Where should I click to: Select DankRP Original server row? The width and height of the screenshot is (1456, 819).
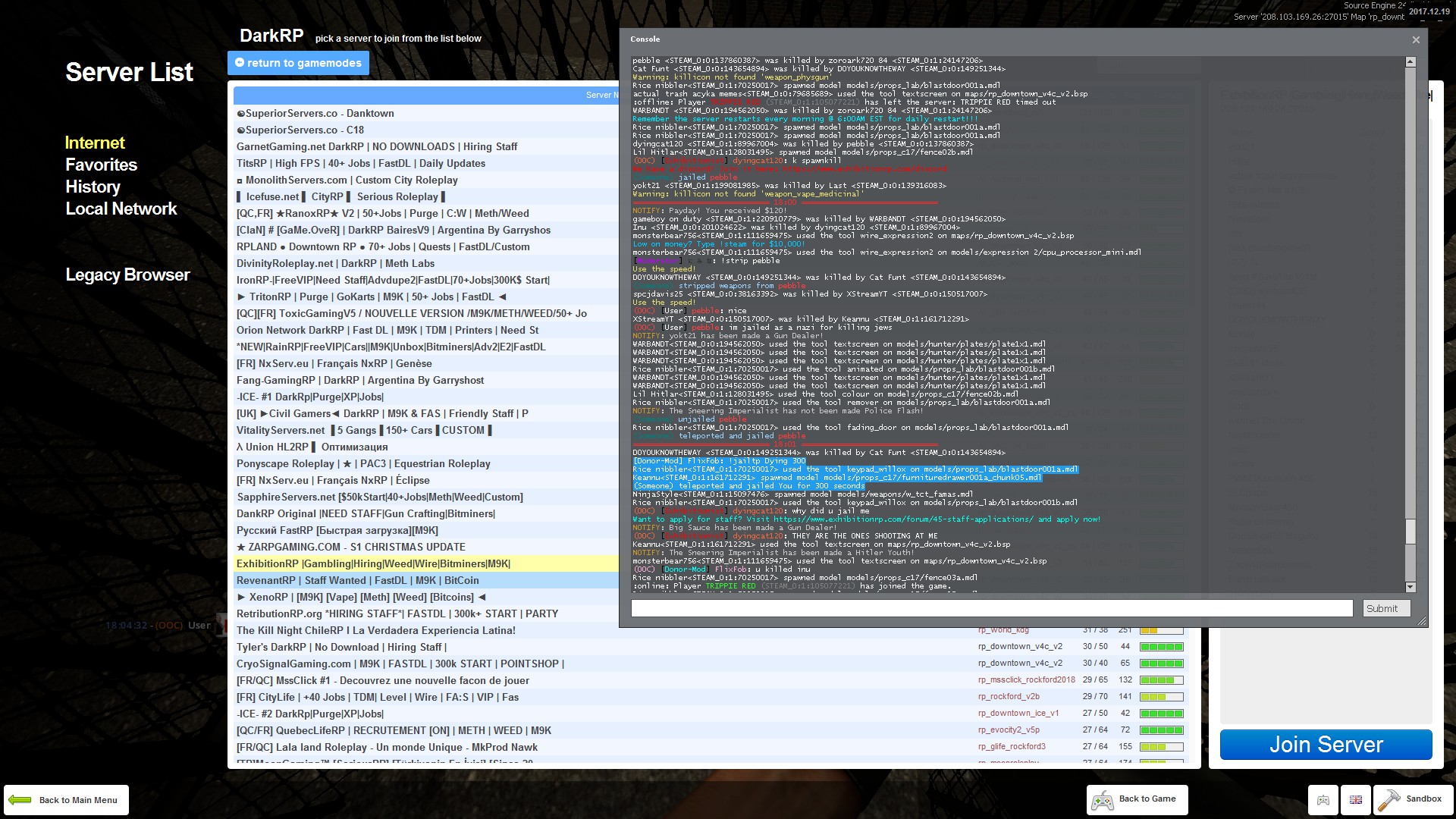click(x=426, y=513)
